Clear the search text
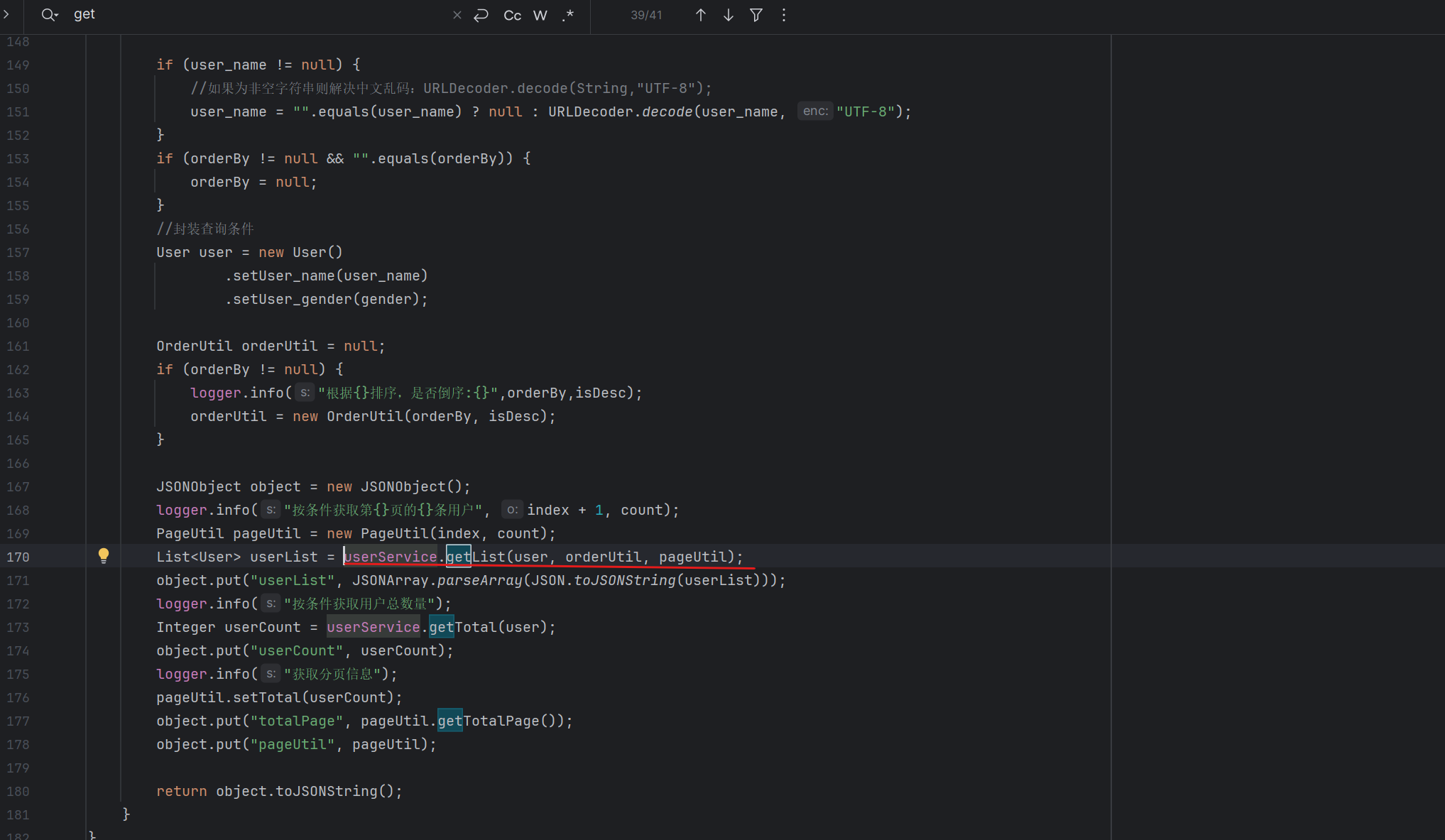The height and width of the screenshot is (840, 1445). click(457, 15)
